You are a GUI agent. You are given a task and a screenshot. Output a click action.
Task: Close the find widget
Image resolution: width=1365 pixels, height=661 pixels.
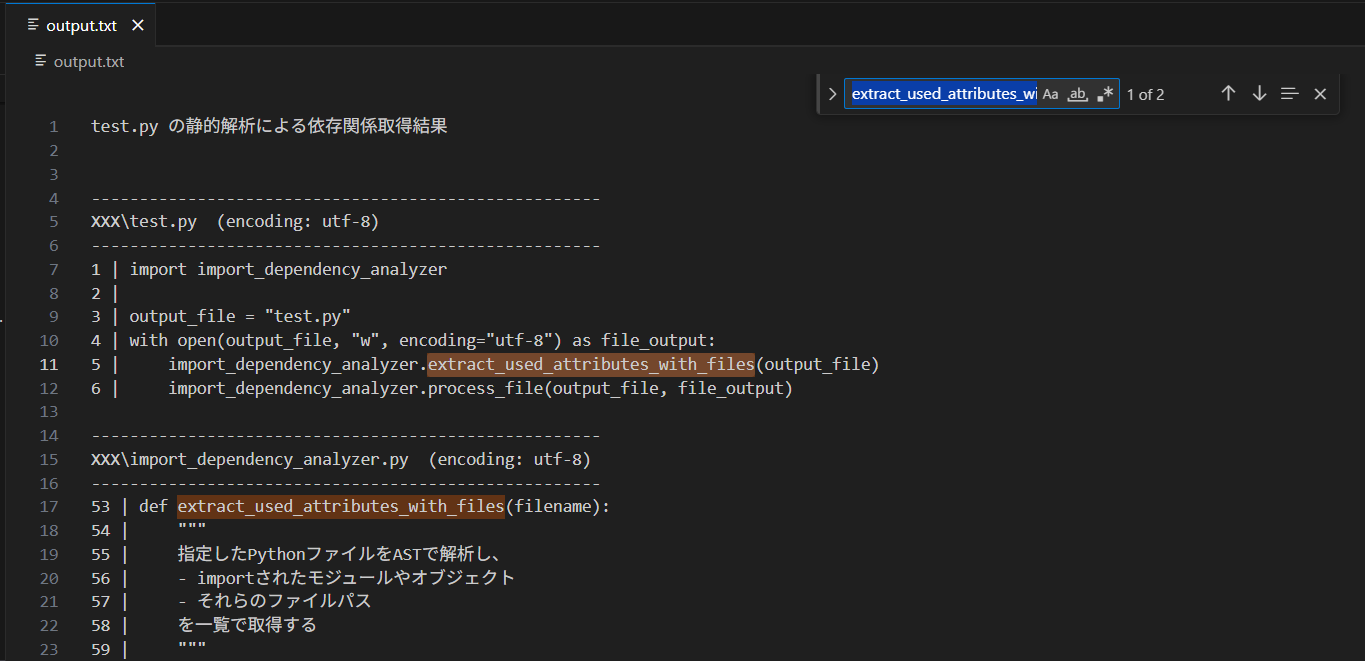(x=1320, y=94)
